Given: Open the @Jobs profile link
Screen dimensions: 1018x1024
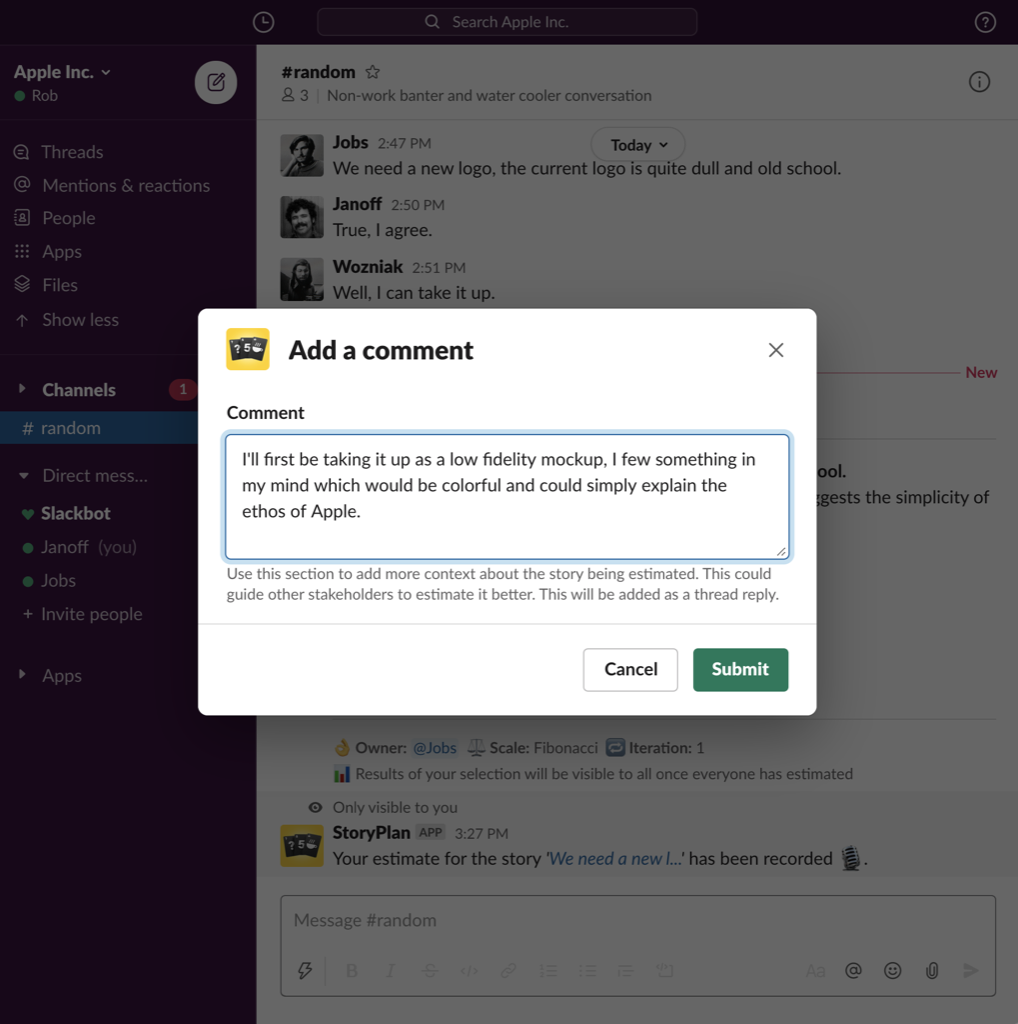Looking at the screenshot, I should (x=435, y=747).
